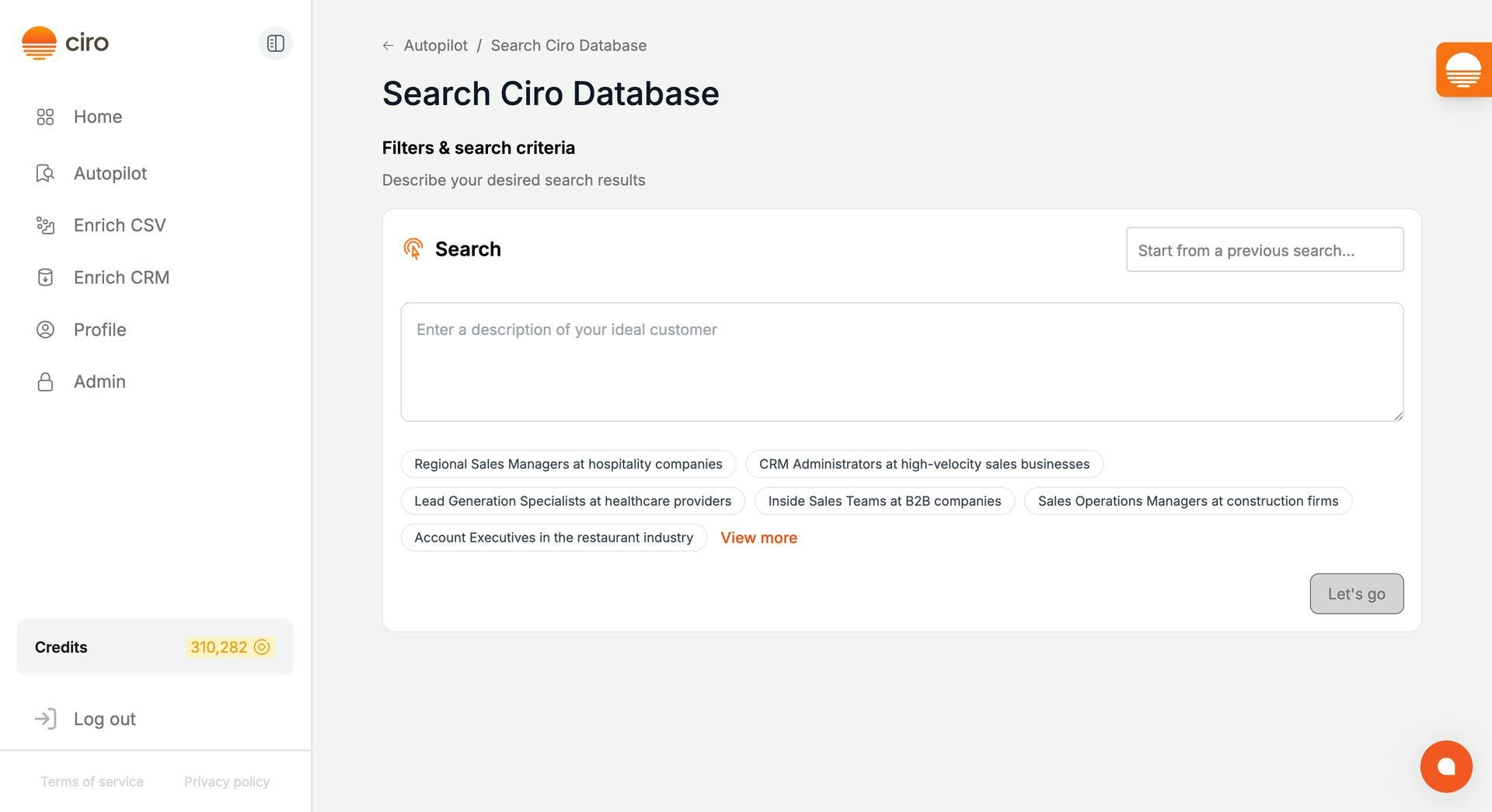Go back using the breadcrumb arrow

pyautogui.click(x=388, y=46)
